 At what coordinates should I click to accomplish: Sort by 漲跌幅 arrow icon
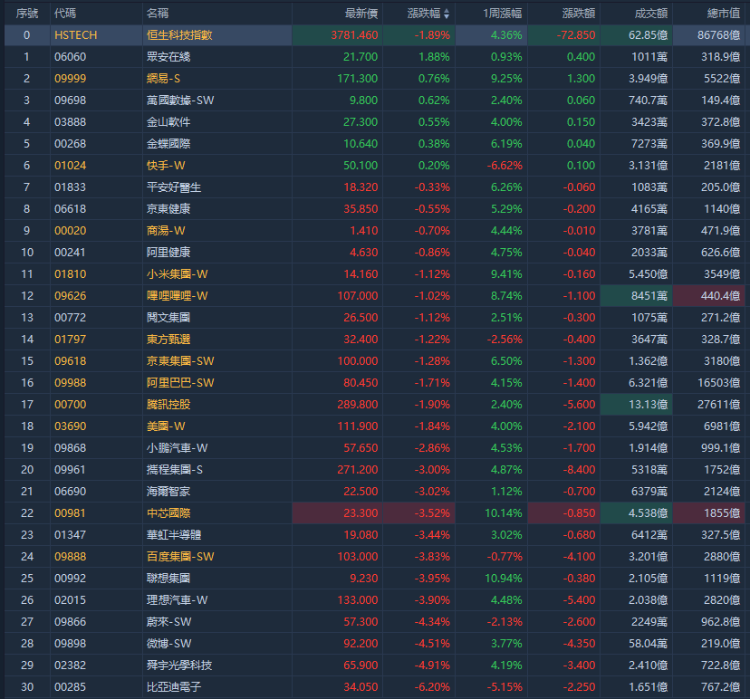tap(446, 13)
